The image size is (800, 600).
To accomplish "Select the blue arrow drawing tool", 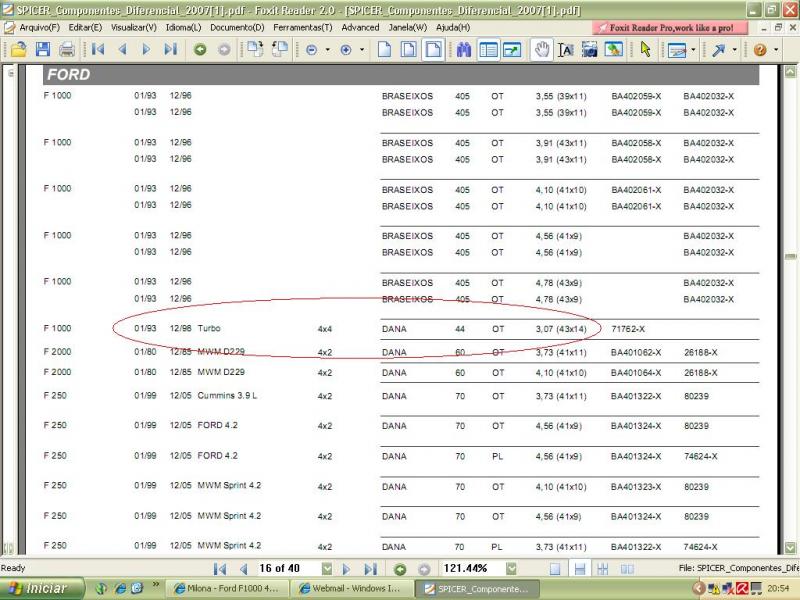I will pyautogui.click(x=718, y=50).
